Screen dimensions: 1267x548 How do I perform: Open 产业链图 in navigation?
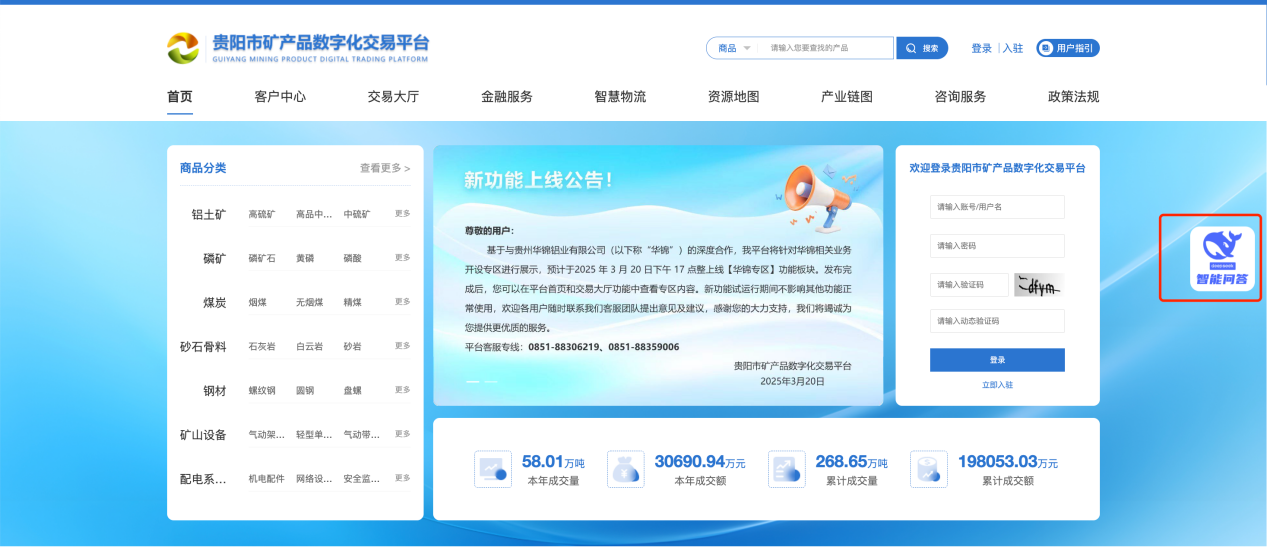click(x=847, y=97)
